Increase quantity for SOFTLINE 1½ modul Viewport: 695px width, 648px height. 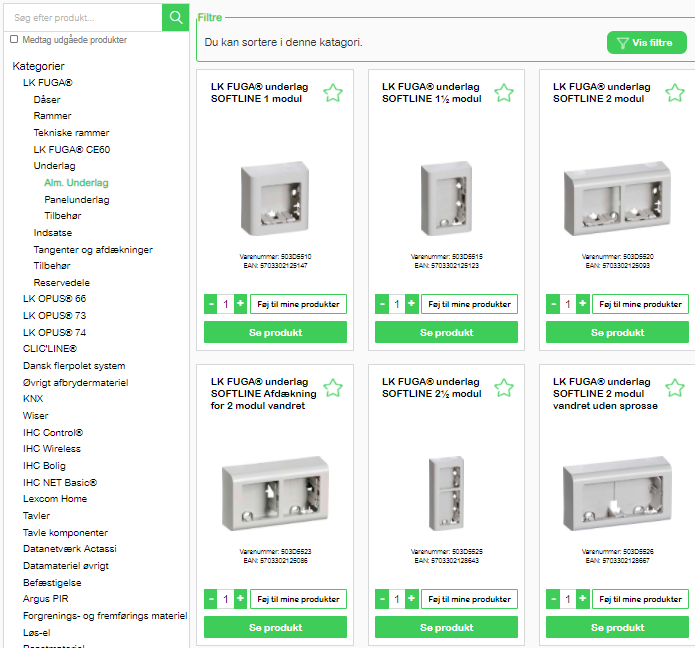coord(411,304)
